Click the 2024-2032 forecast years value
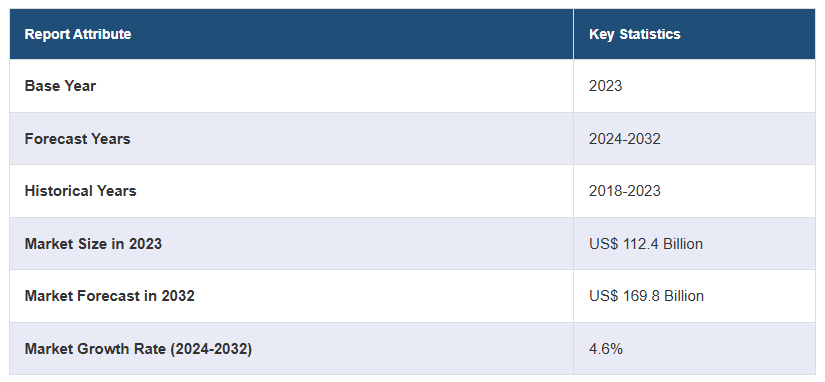Screen dimensions: 825x382 (625, 138)
